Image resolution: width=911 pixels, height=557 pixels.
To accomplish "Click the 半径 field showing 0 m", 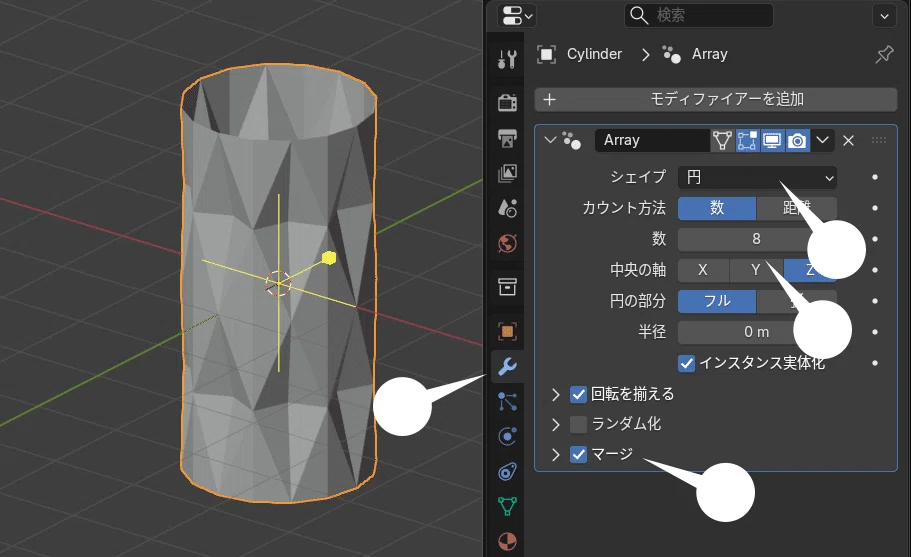I will [x=757, y=332].
